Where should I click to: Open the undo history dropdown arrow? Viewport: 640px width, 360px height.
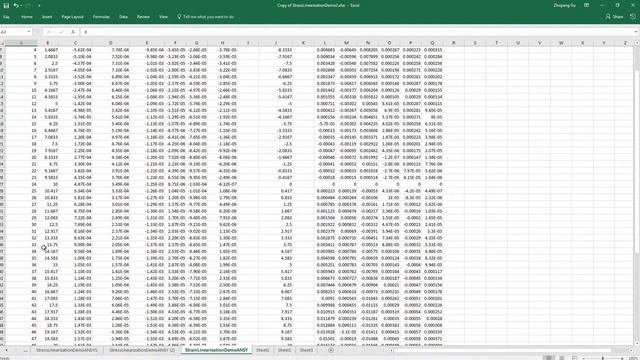coord(21,6)
